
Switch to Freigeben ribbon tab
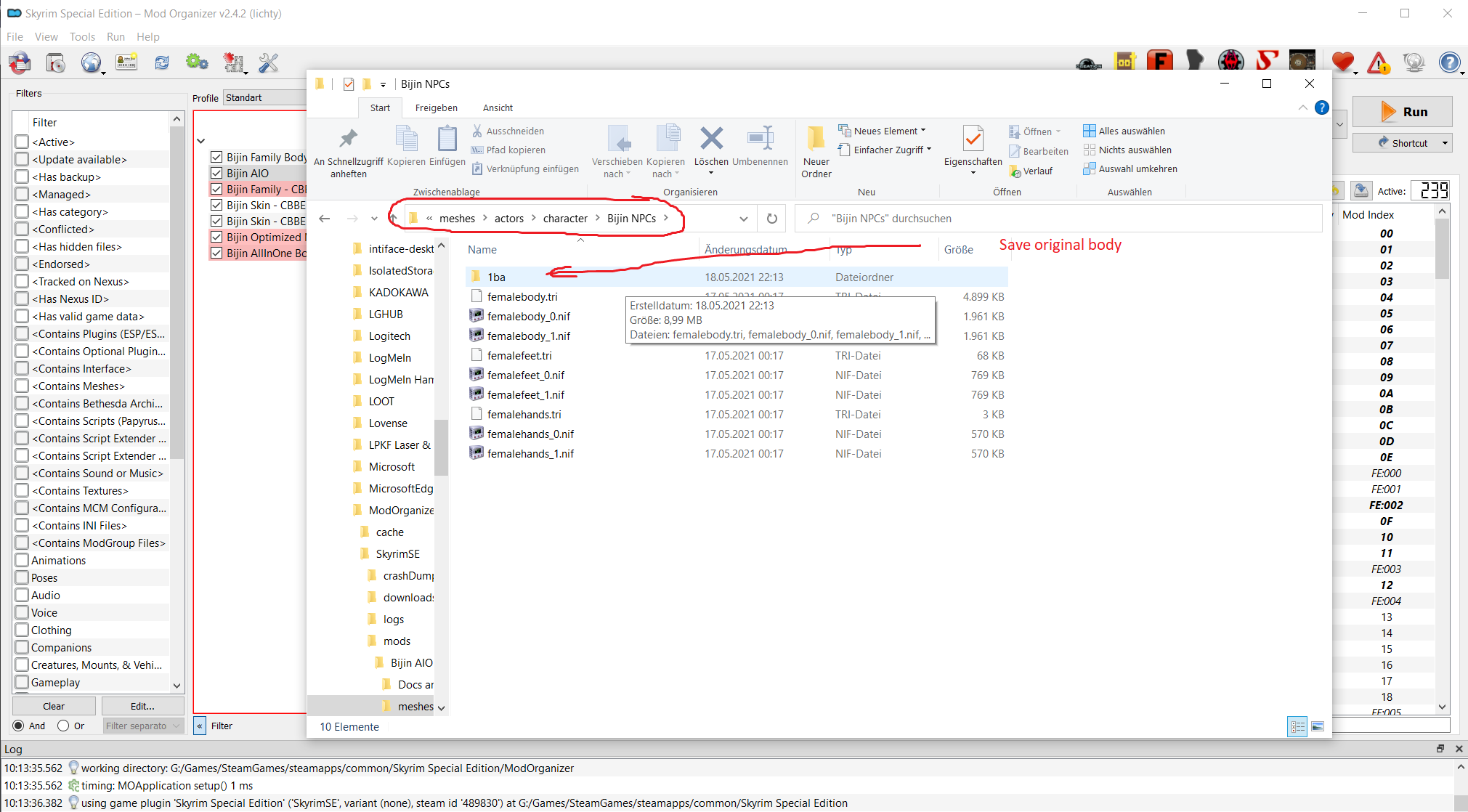(x=436, y=107)
